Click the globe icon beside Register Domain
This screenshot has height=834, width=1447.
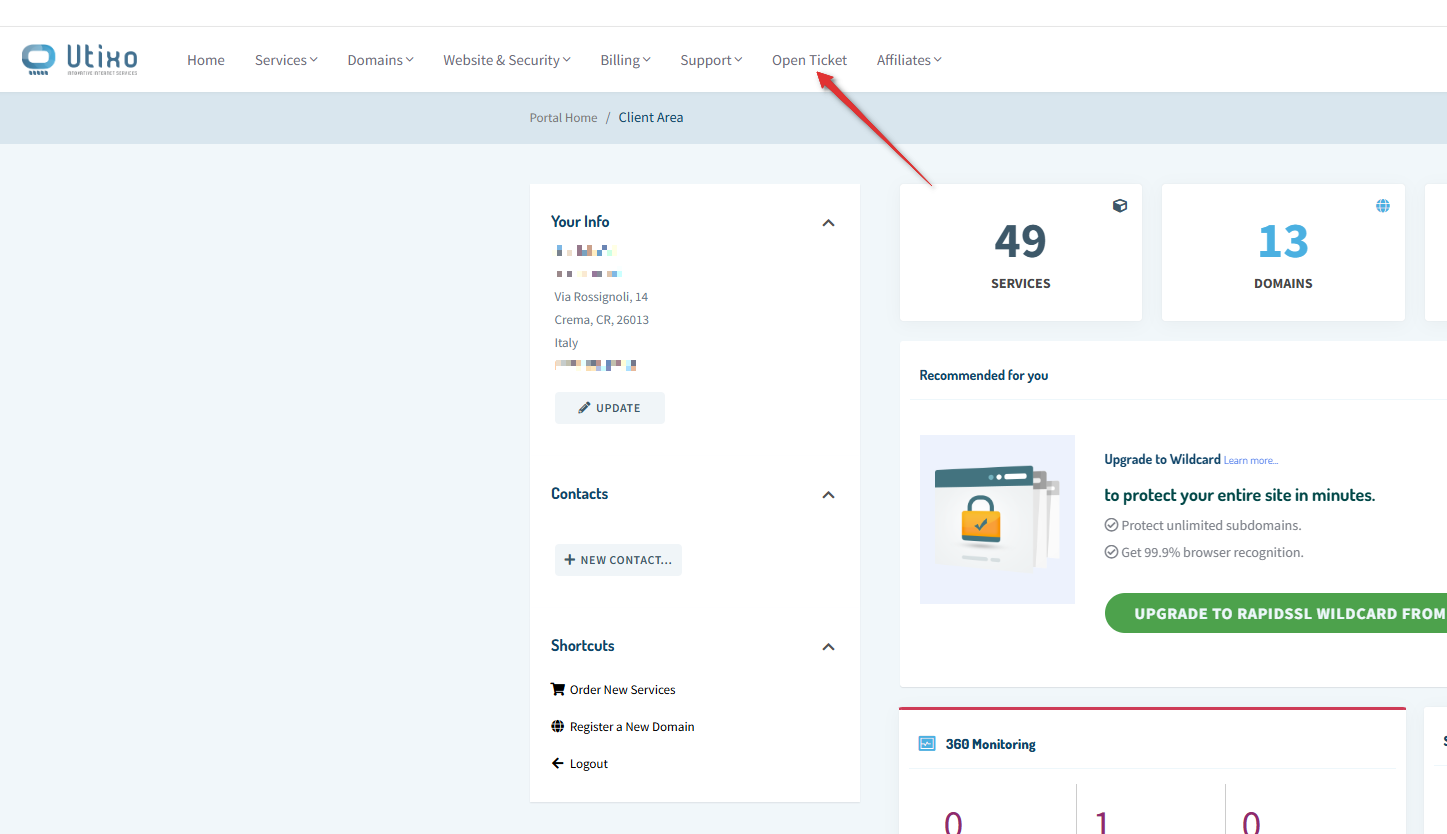tap(558, 726)
